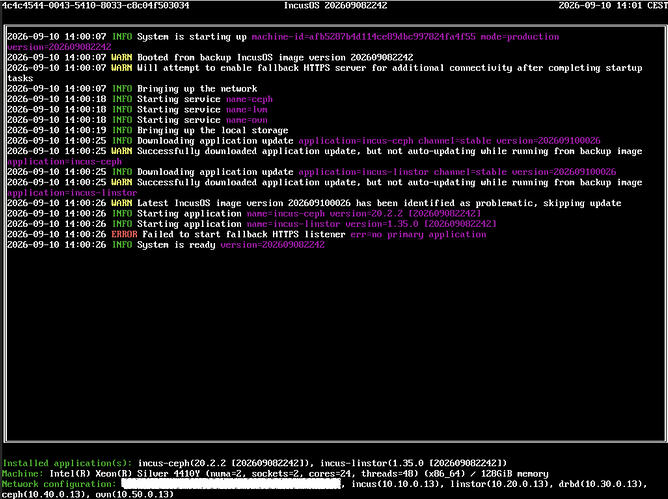Viewport: 668px width, 499px height.
Task: Click the "Machine:" footer label
Action: (x=23, y=474)
